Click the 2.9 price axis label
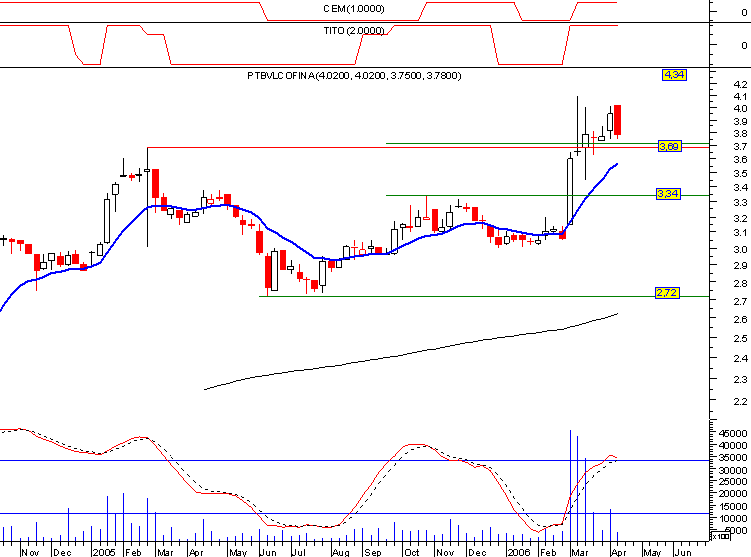 tap(740, 266)
